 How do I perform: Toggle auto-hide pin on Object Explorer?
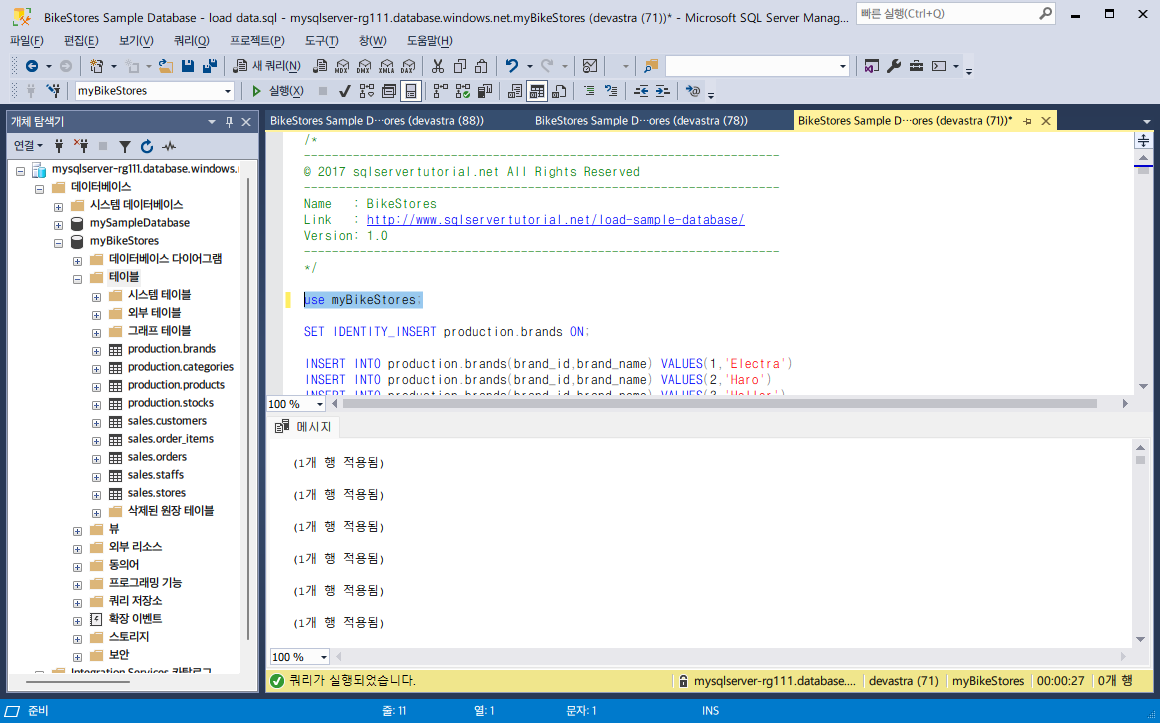click(229, 121)
